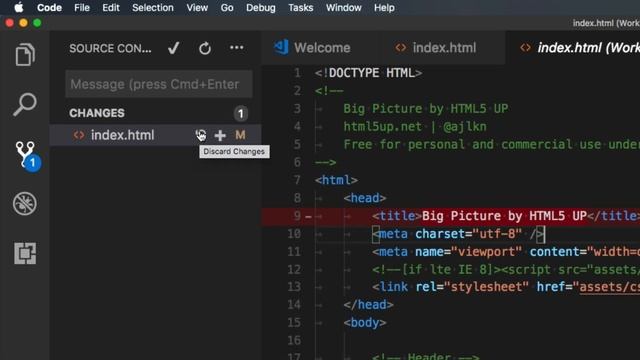Open the Selection menu
The image size is (640, 360).
tap(153, 7)
